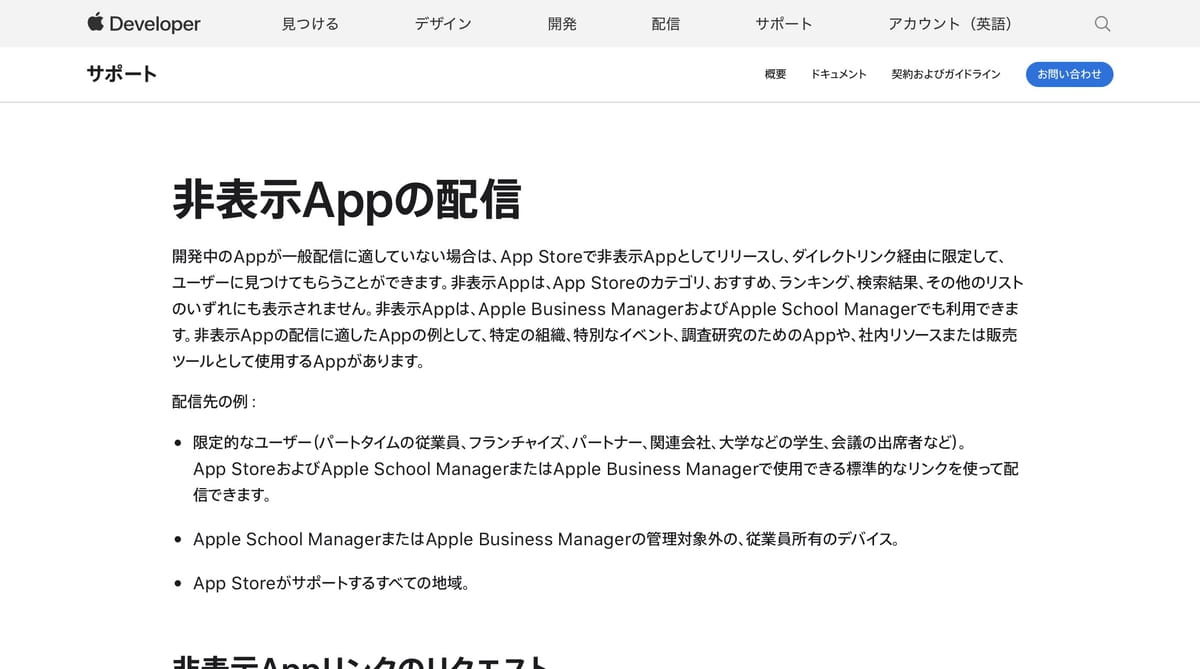
Task: Open the 見つける menu
Action: click(x=310, y=24)
